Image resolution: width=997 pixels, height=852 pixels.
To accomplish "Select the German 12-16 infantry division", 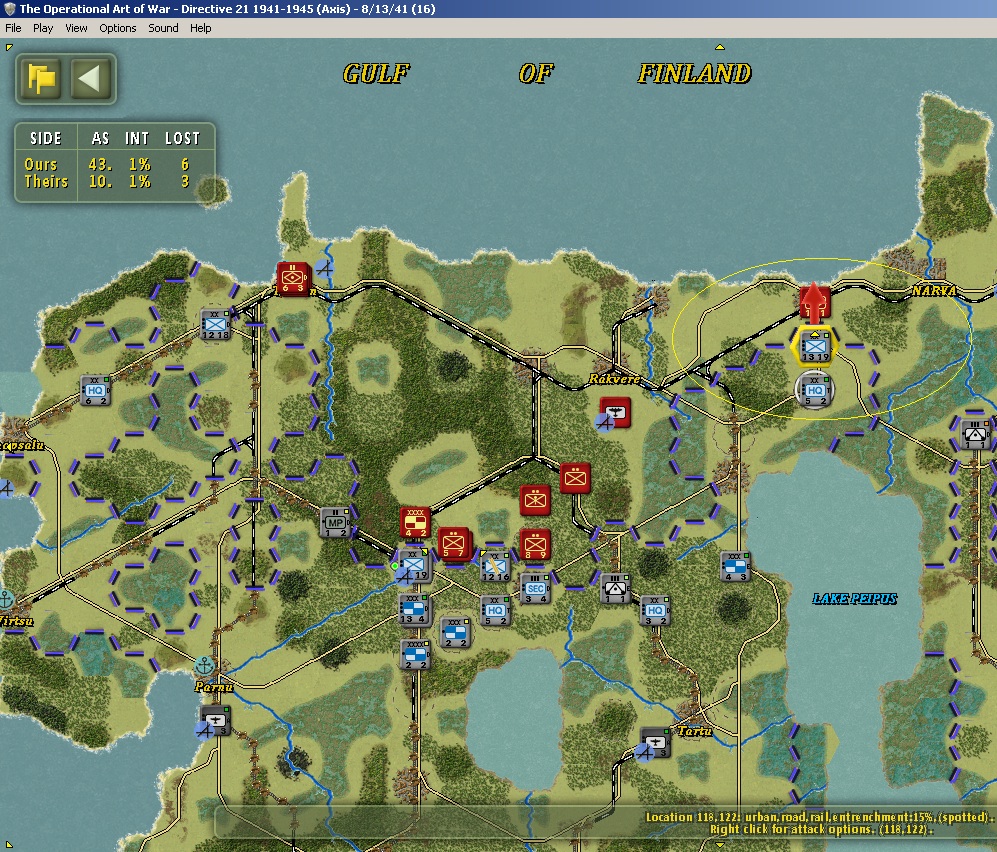I will point(495,567).
